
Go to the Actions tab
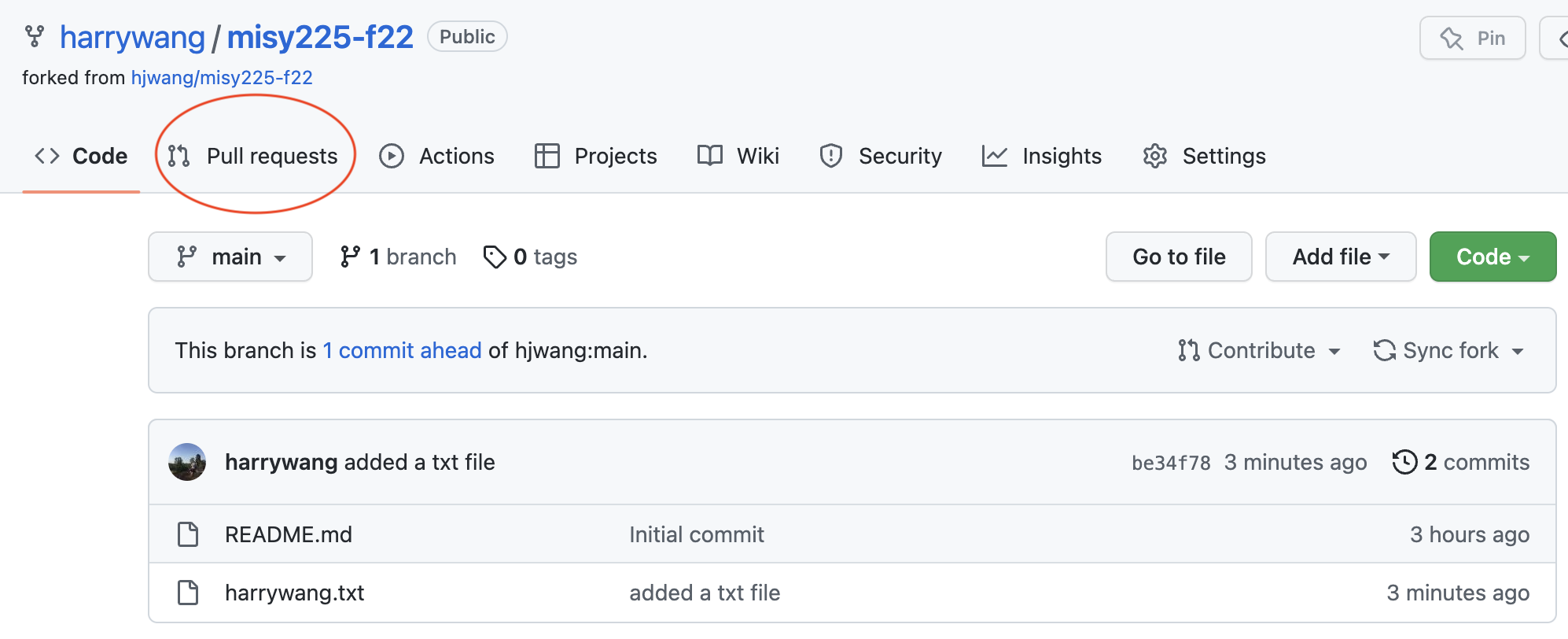point(437,156)
